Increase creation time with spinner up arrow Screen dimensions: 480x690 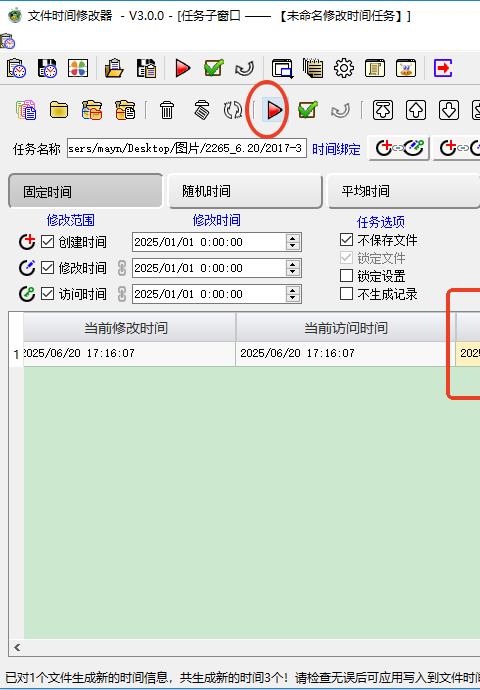click(293, 238)
